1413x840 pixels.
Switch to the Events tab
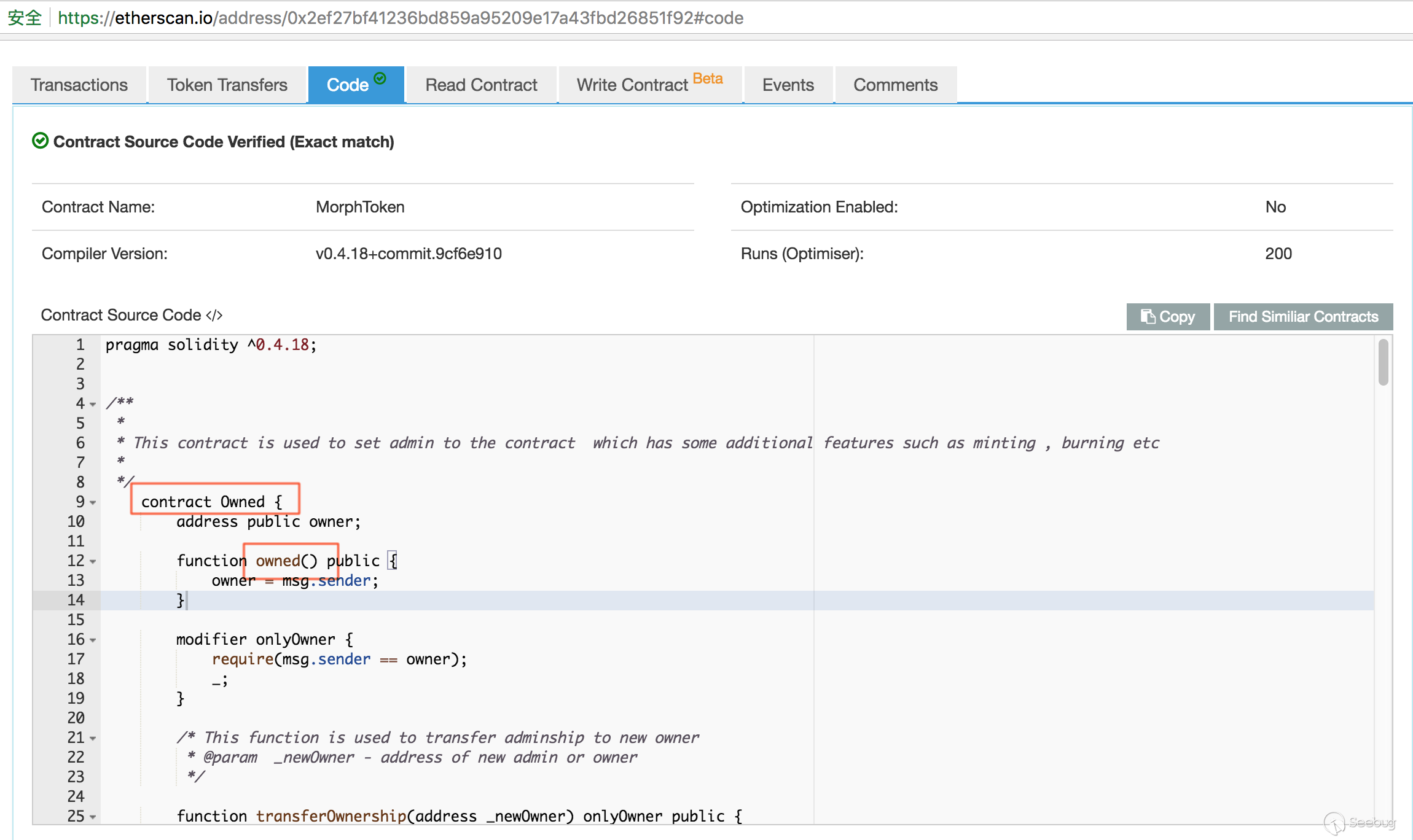coord(788,85)
